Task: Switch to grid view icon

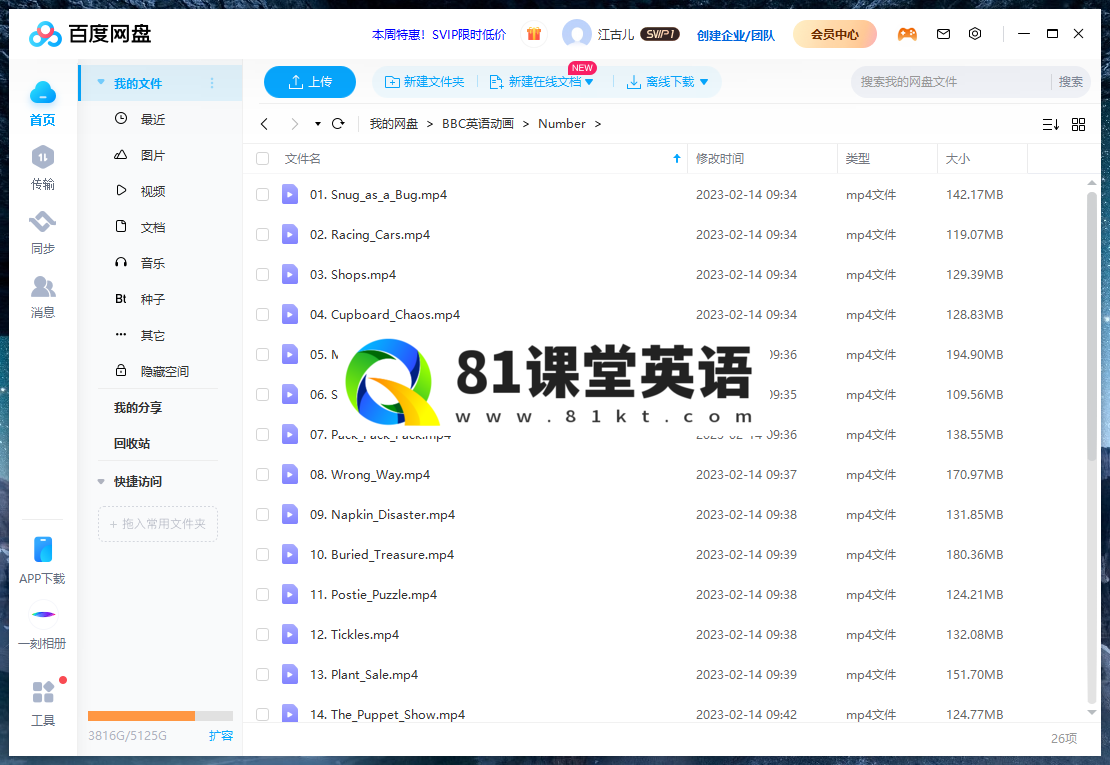Action: [1078, 125]
